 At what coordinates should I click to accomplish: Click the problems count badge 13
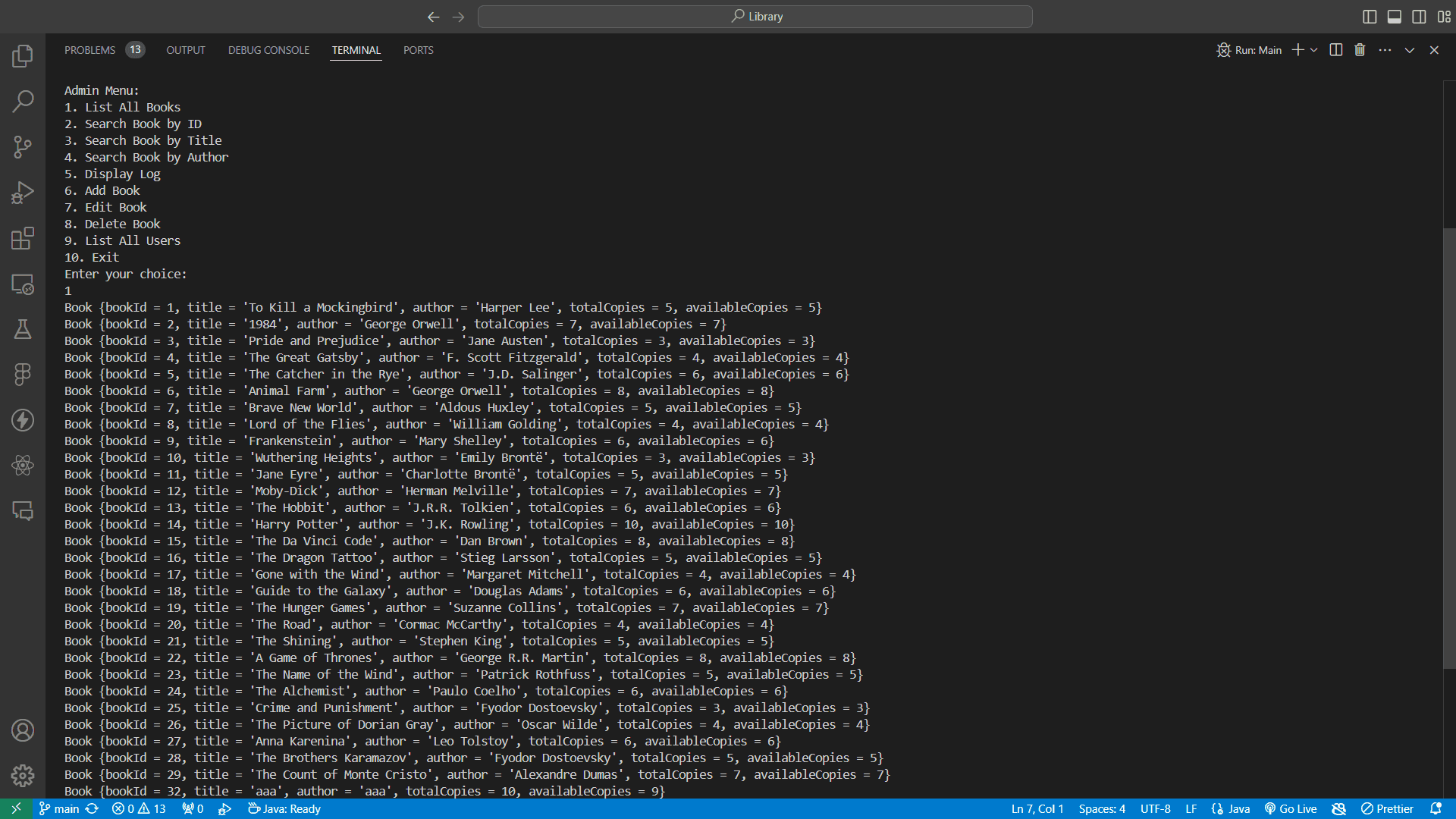click(x=135, y=50)
